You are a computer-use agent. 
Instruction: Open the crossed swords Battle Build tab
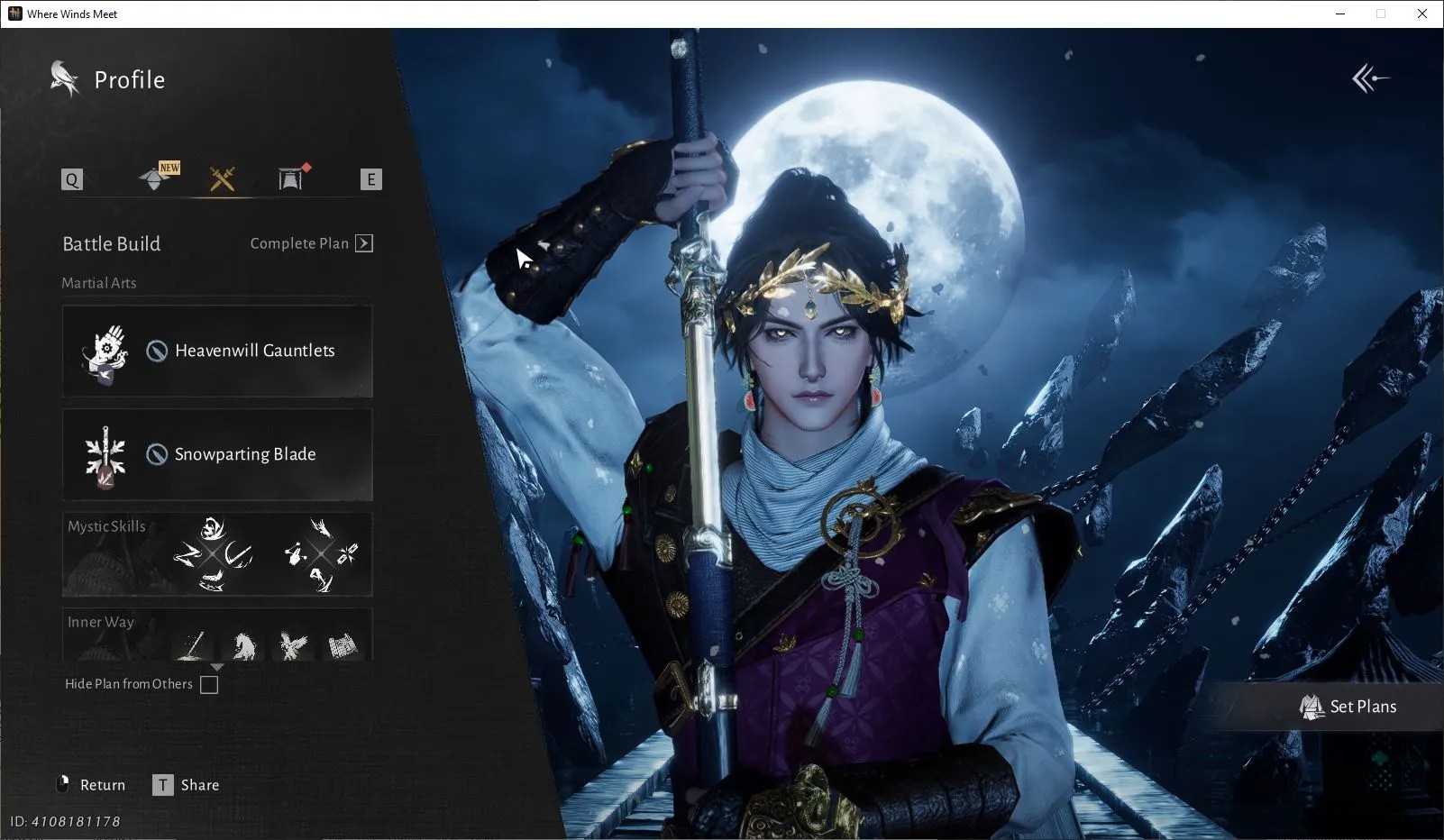(222, 178)
